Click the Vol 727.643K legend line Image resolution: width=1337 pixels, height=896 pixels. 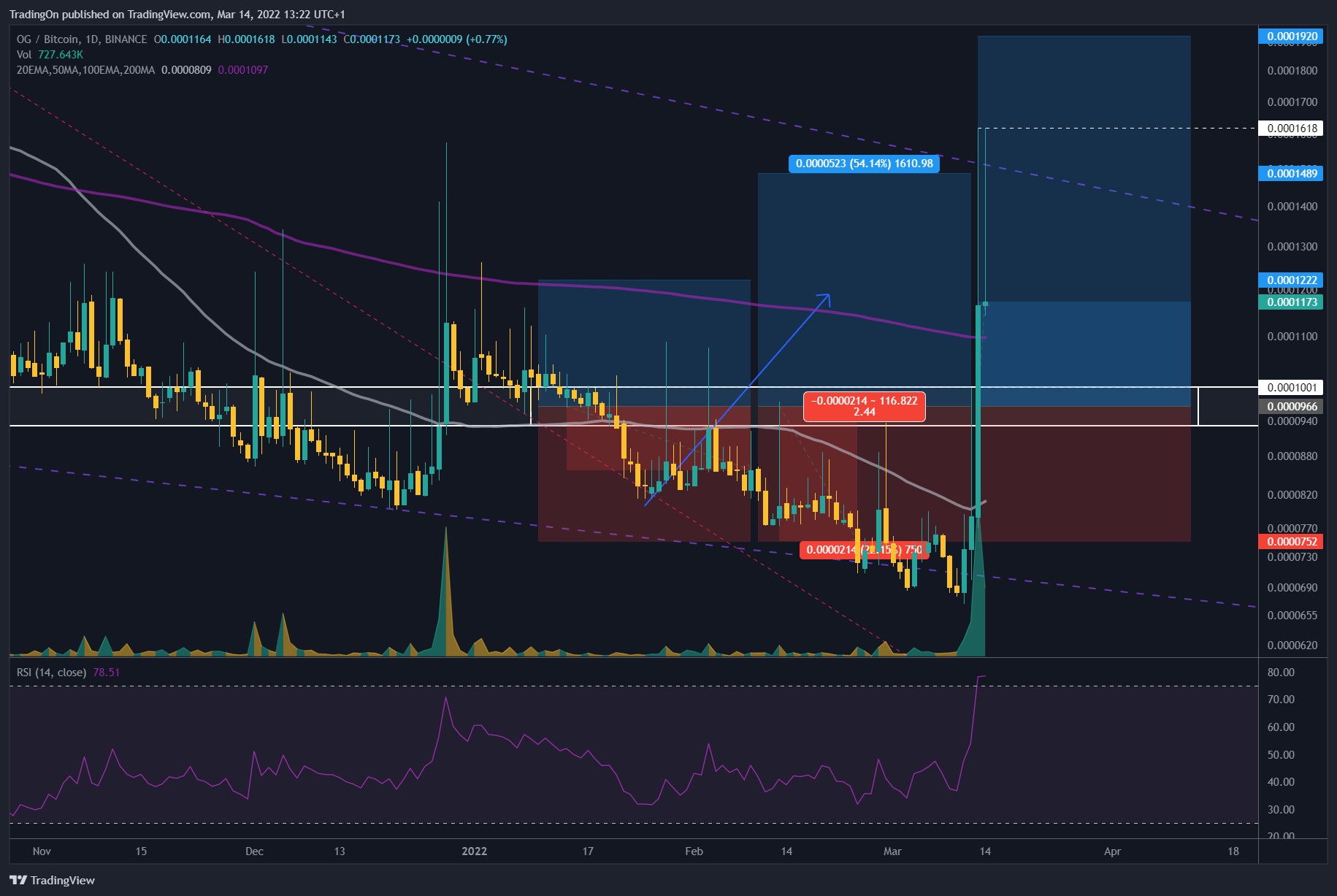(x=50, y=55)
